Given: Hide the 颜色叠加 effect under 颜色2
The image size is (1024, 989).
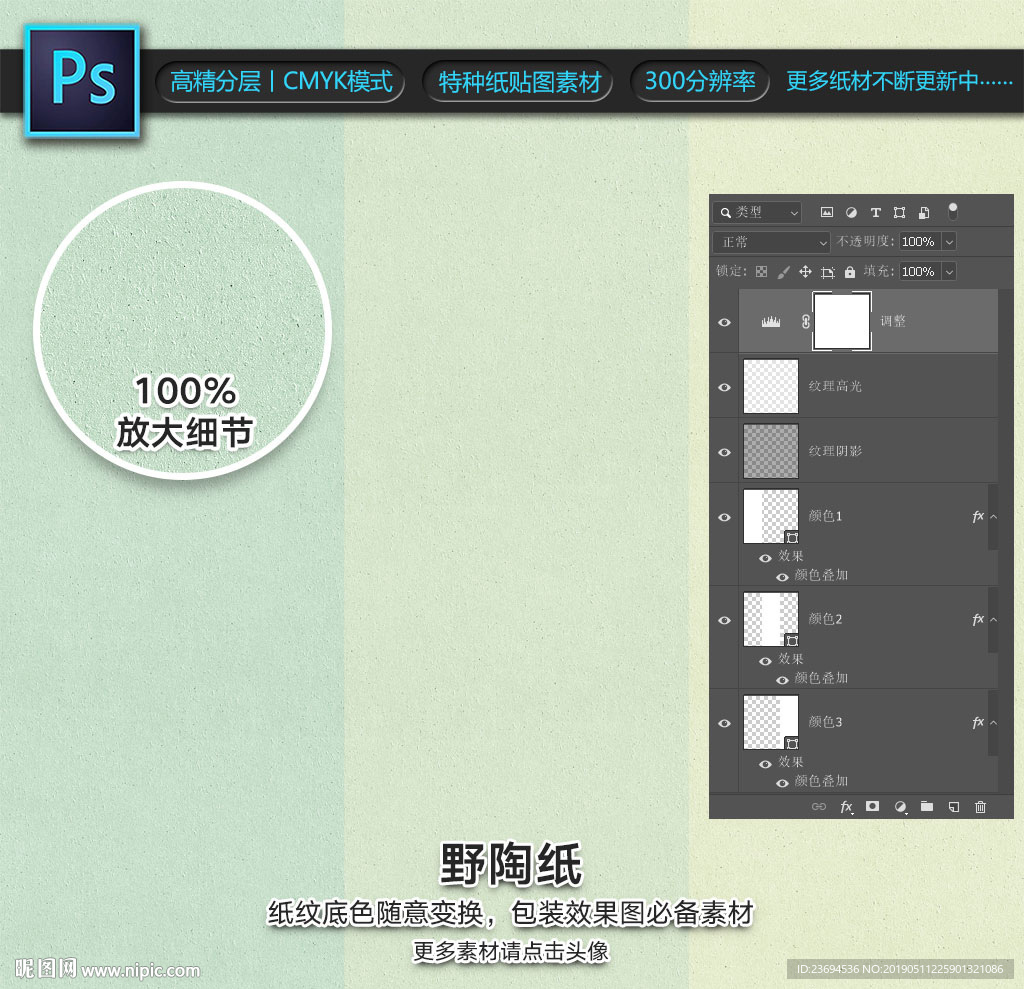Looking at the screenshot, I should pos(782,679).
